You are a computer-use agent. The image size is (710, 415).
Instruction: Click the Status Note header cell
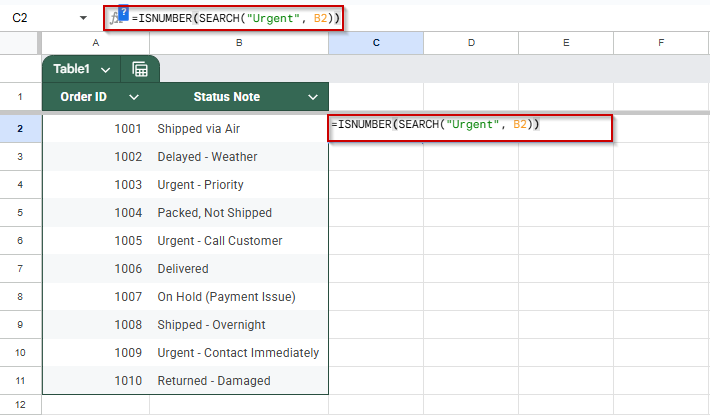239,97
